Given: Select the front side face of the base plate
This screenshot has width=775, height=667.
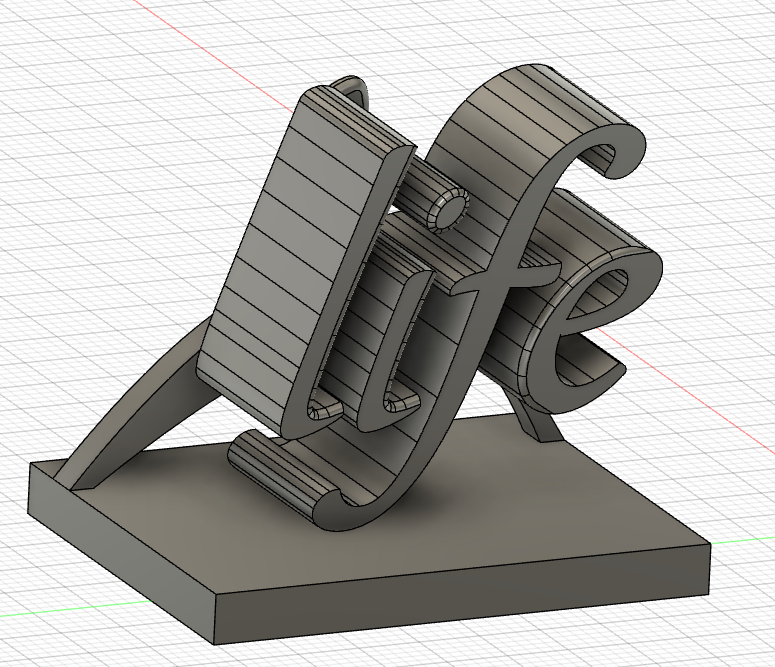Looking at the screenshot, I should pyautogui.click(x=462, y=593).
